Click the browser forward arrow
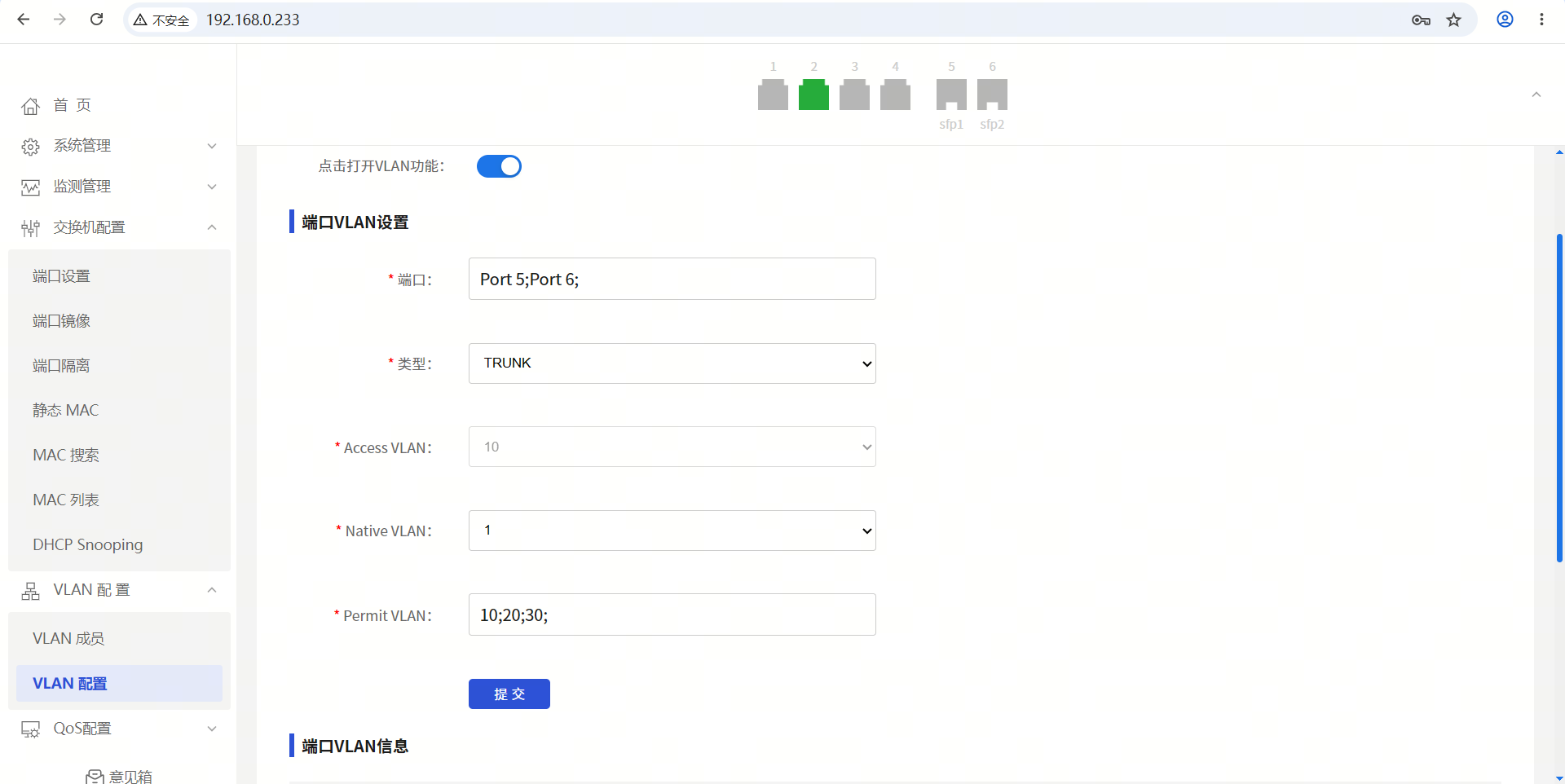The height and width of the screenshot is (784, 1565). (60, 20)
